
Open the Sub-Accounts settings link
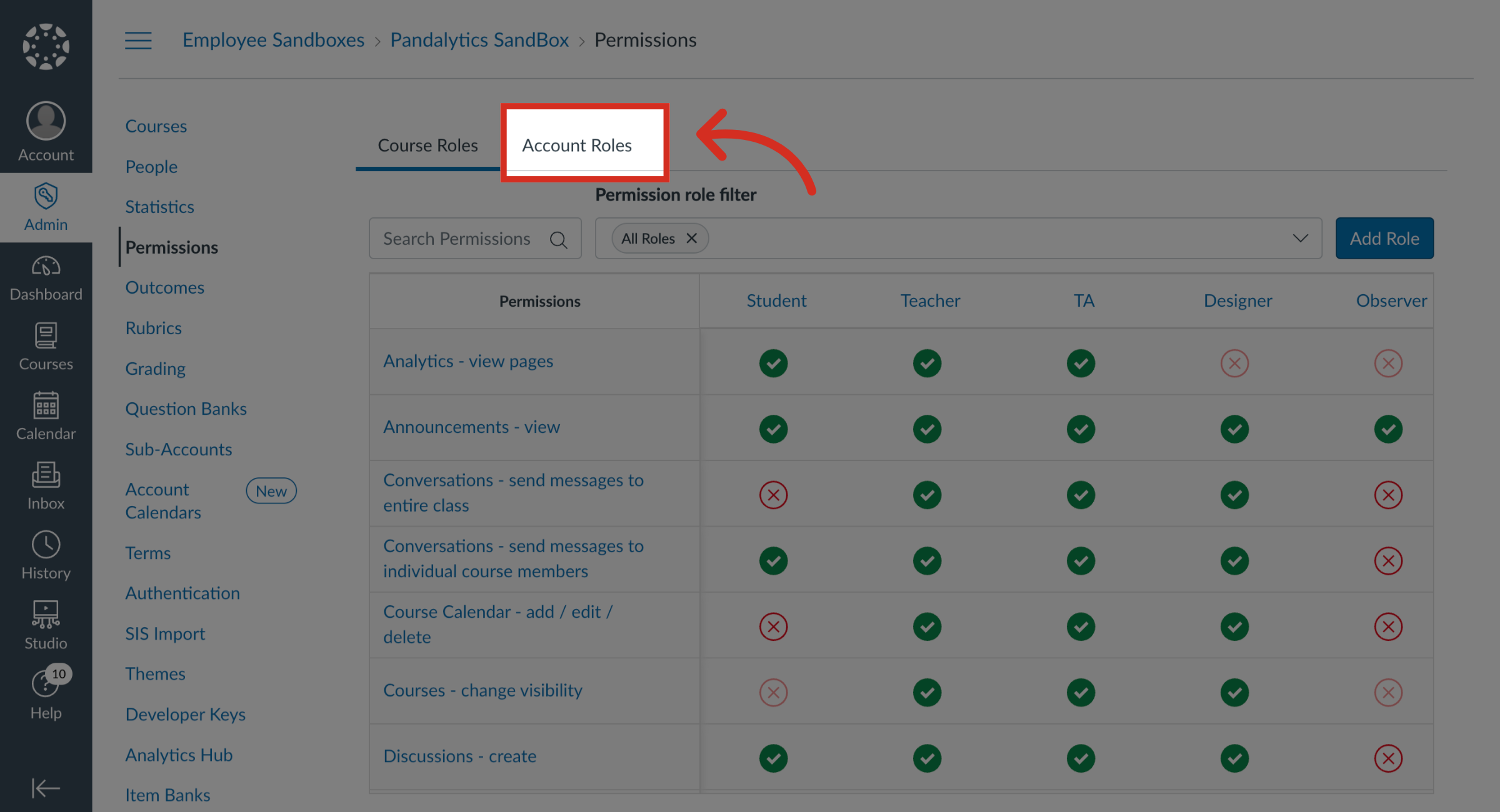tap(179, 448)
